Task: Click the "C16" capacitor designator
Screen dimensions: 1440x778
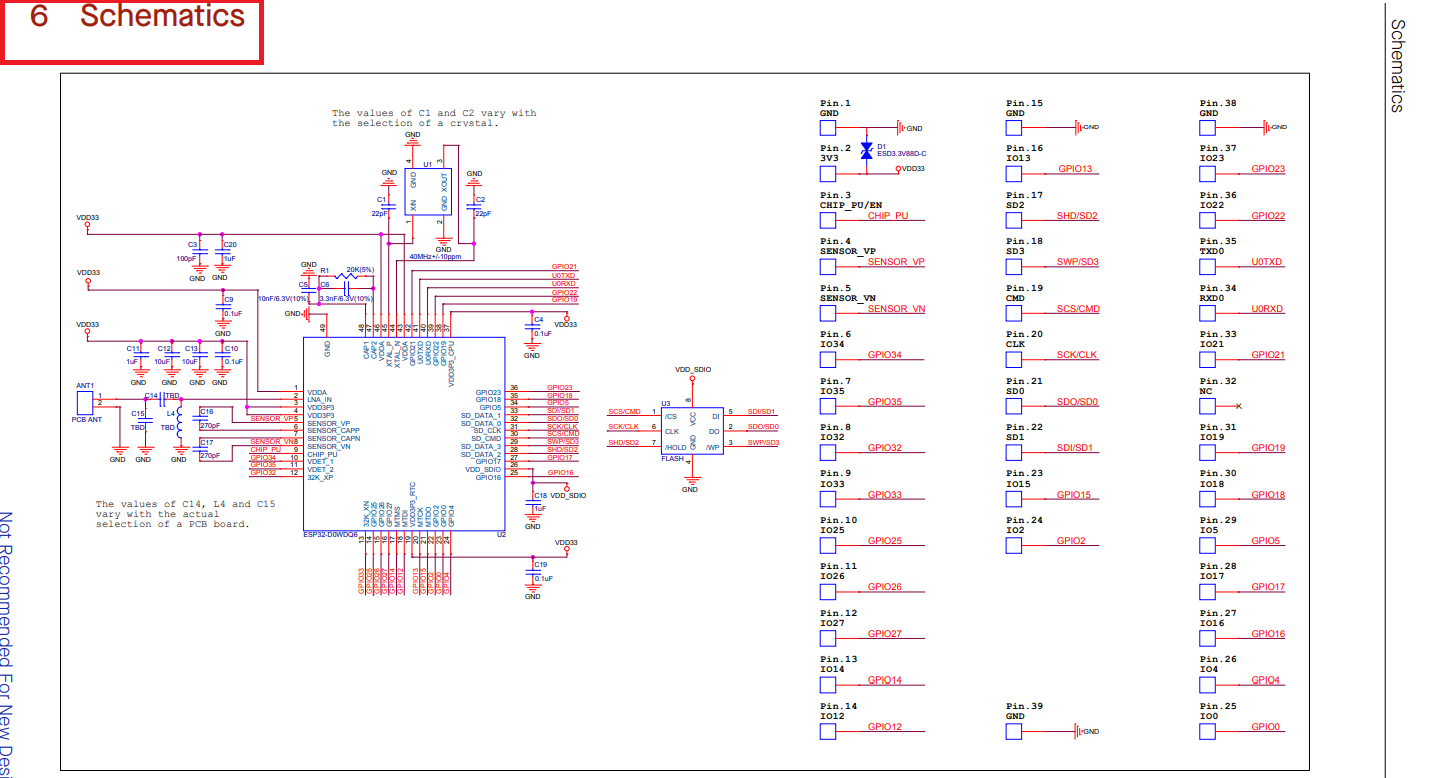Action: [206, 411]
